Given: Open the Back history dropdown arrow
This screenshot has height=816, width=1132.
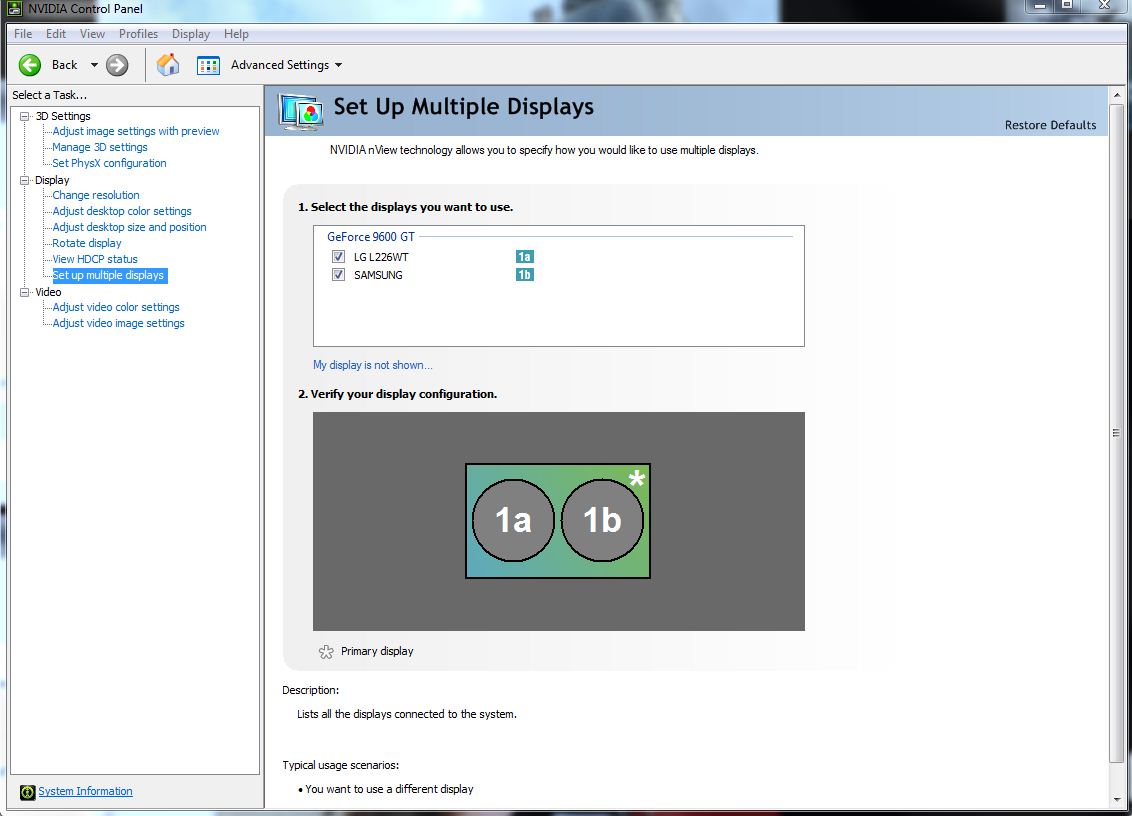Looking at the screenshot, I should pyautogui.click(x=94, y=65).
